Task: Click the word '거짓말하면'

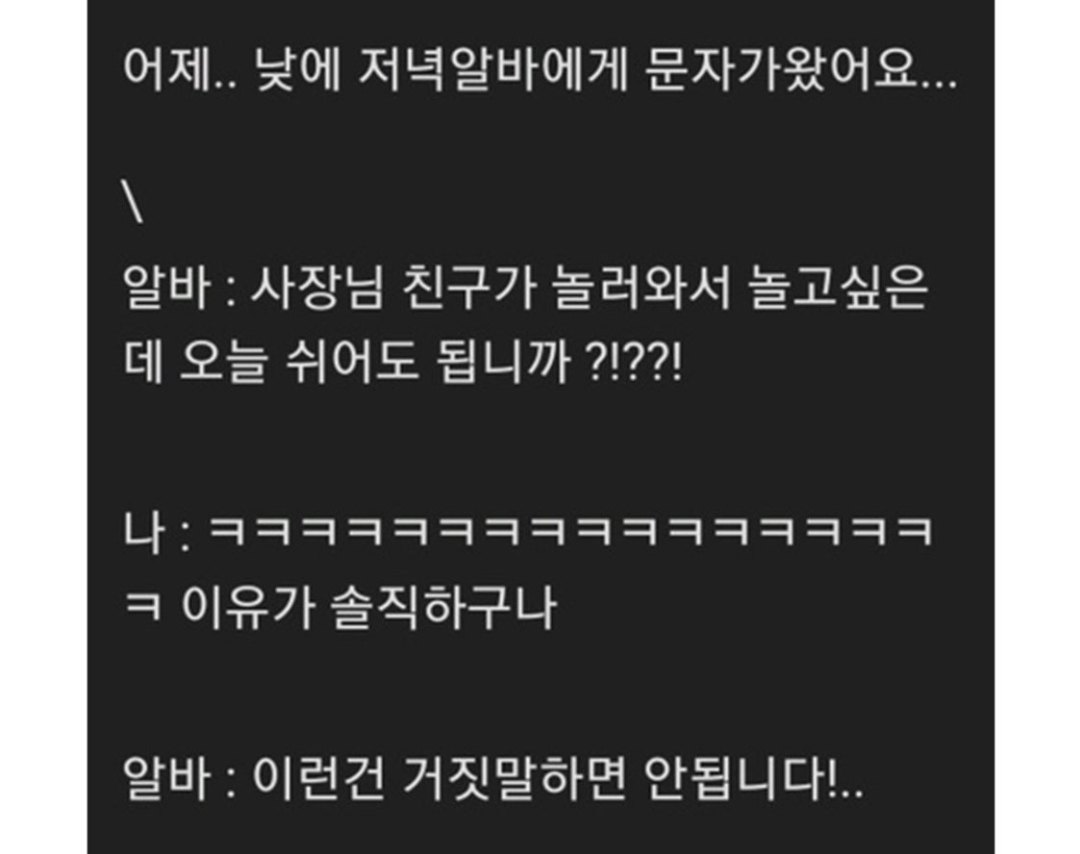Action: coord(515,778)
